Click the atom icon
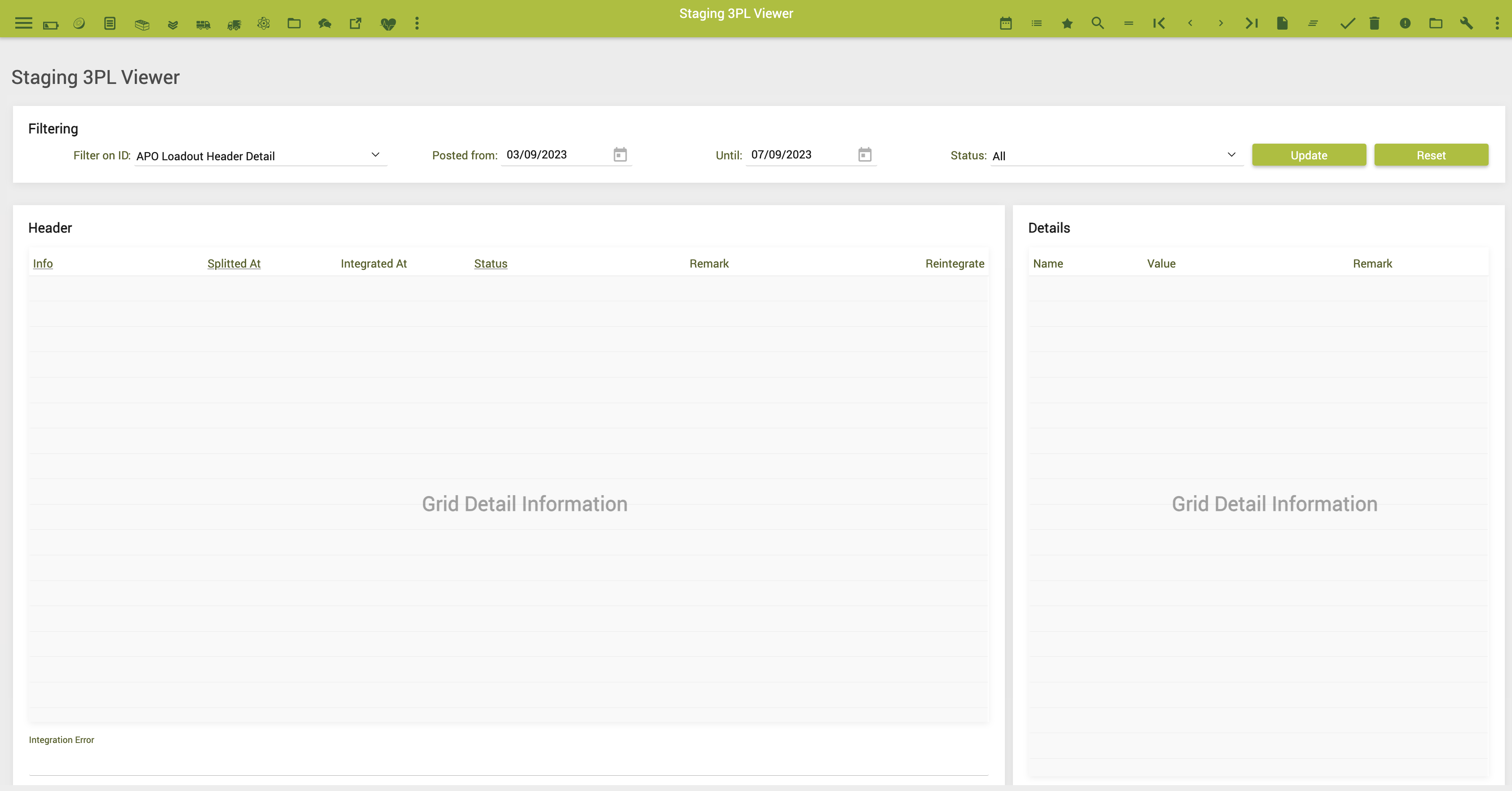The width and height of the screenshot is (1512, 791). (264, 23)
